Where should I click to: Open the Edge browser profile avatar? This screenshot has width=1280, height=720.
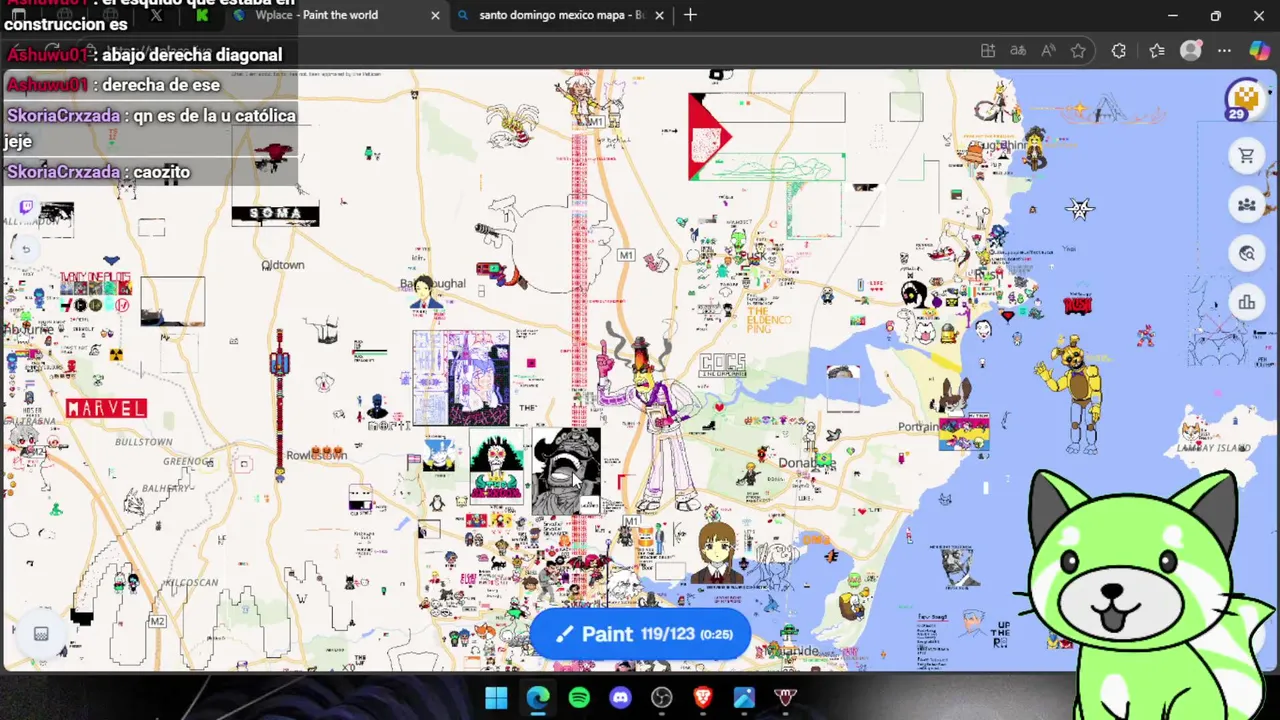[1190, 51]
